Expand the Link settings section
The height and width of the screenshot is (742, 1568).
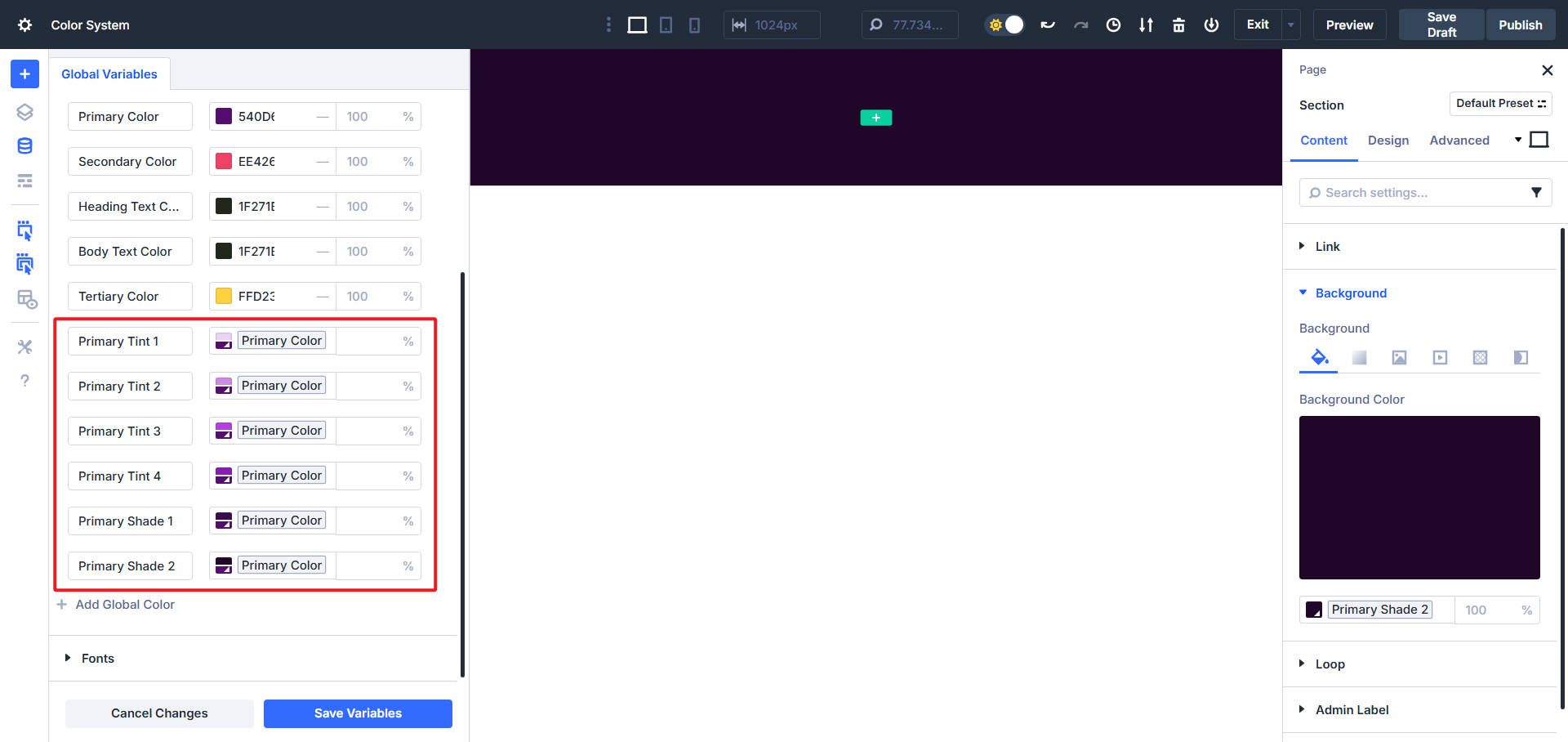pyautogui.click(x=1328, y=246)
